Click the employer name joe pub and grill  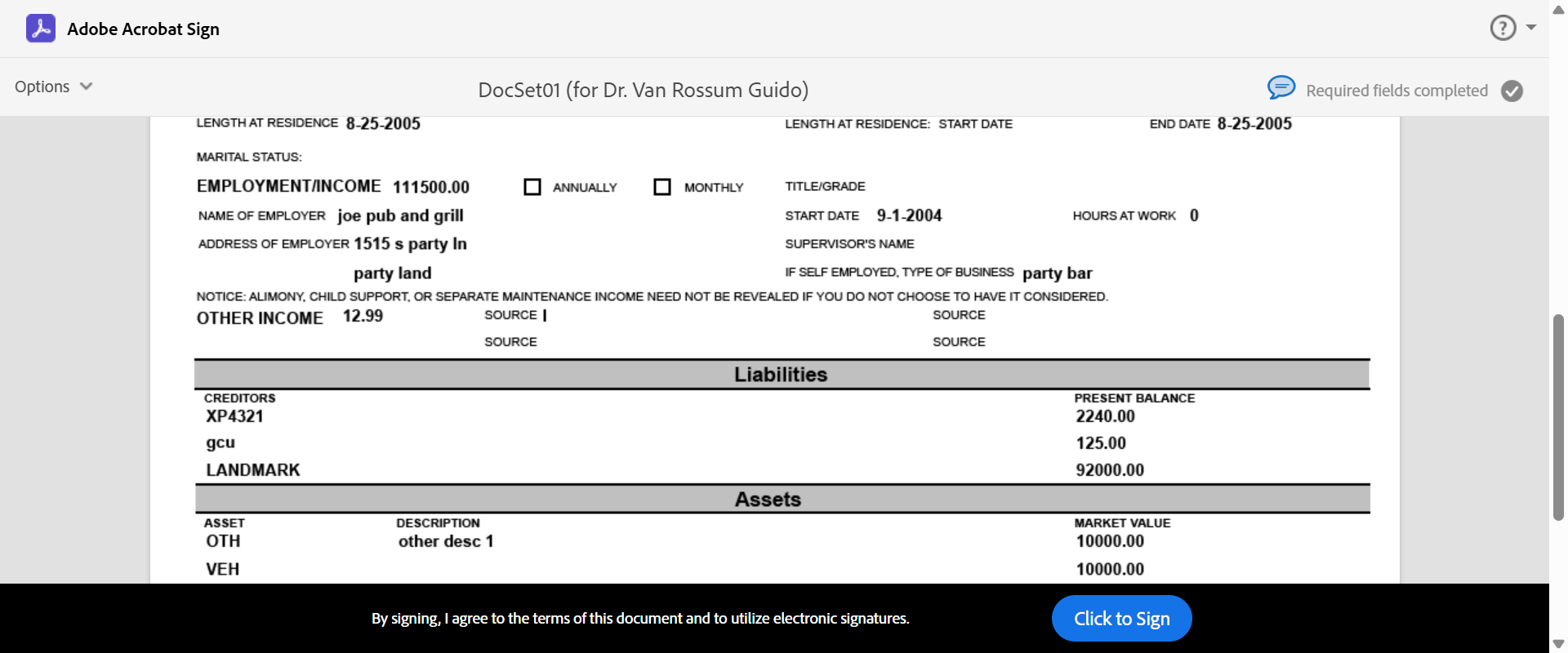coord(400,215)
